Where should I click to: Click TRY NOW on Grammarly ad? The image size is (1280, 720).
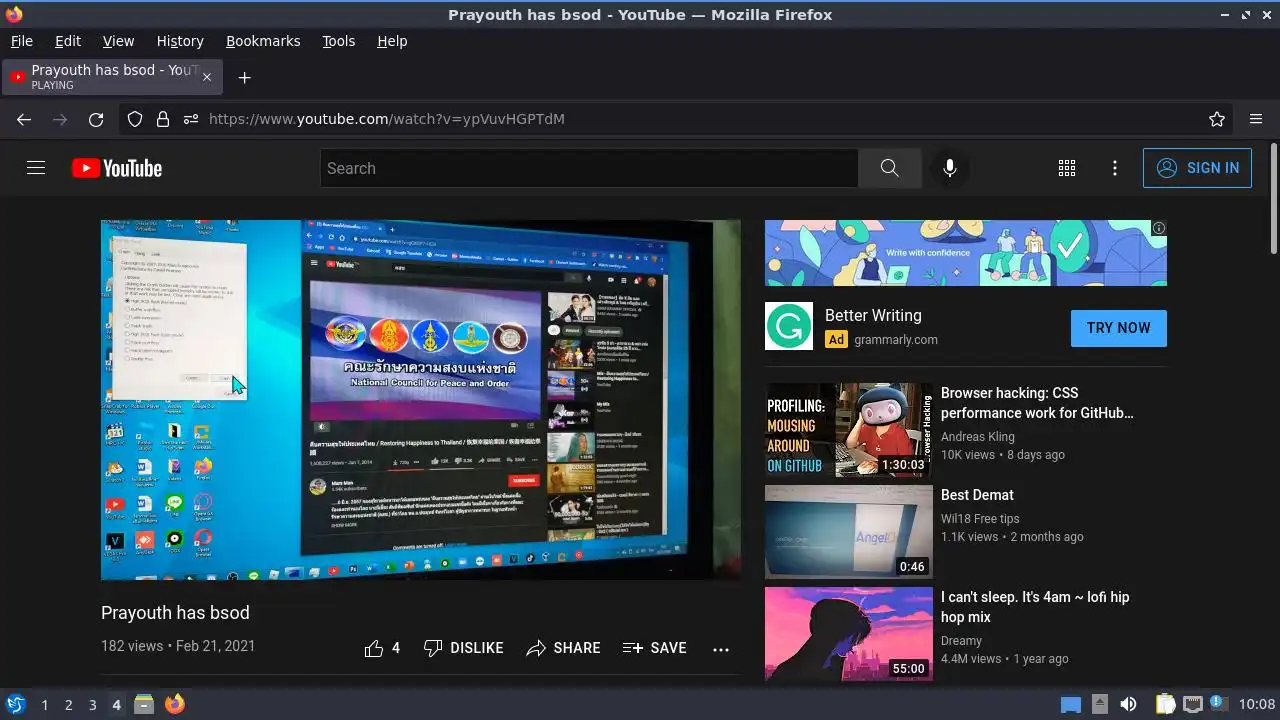(1118, 328)
